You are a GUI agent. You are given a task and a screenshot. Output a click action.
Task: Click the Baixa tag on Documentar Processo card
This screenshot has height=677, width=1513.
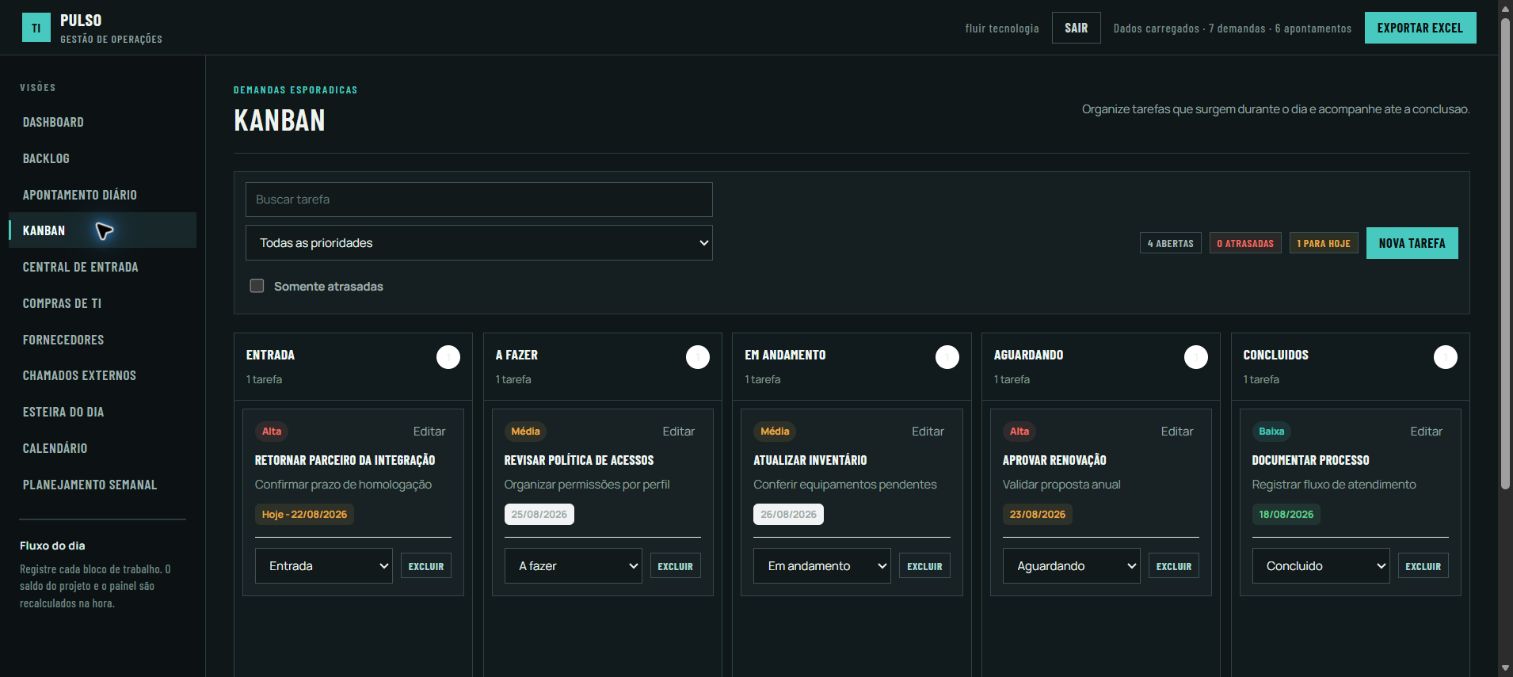click(1271, 431)
